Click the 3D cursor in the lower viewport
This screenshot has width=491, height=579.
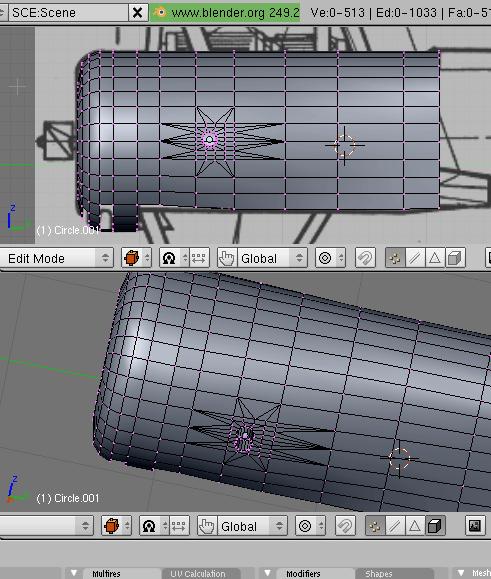tap(399, 459)
